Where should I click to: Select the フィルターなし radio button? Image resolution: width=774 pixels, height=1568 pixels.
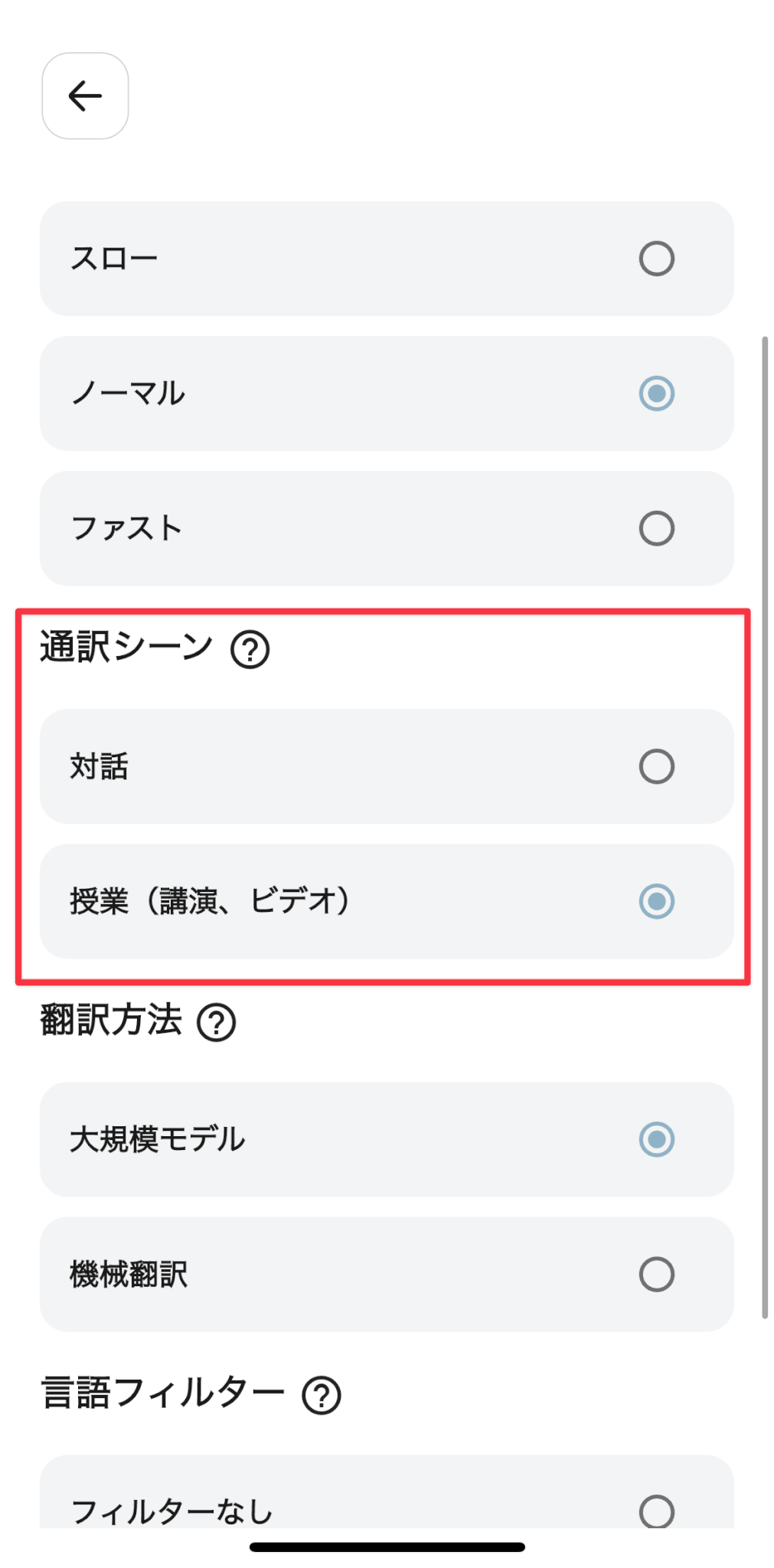pyautogui.click(x=656, y=1511)
